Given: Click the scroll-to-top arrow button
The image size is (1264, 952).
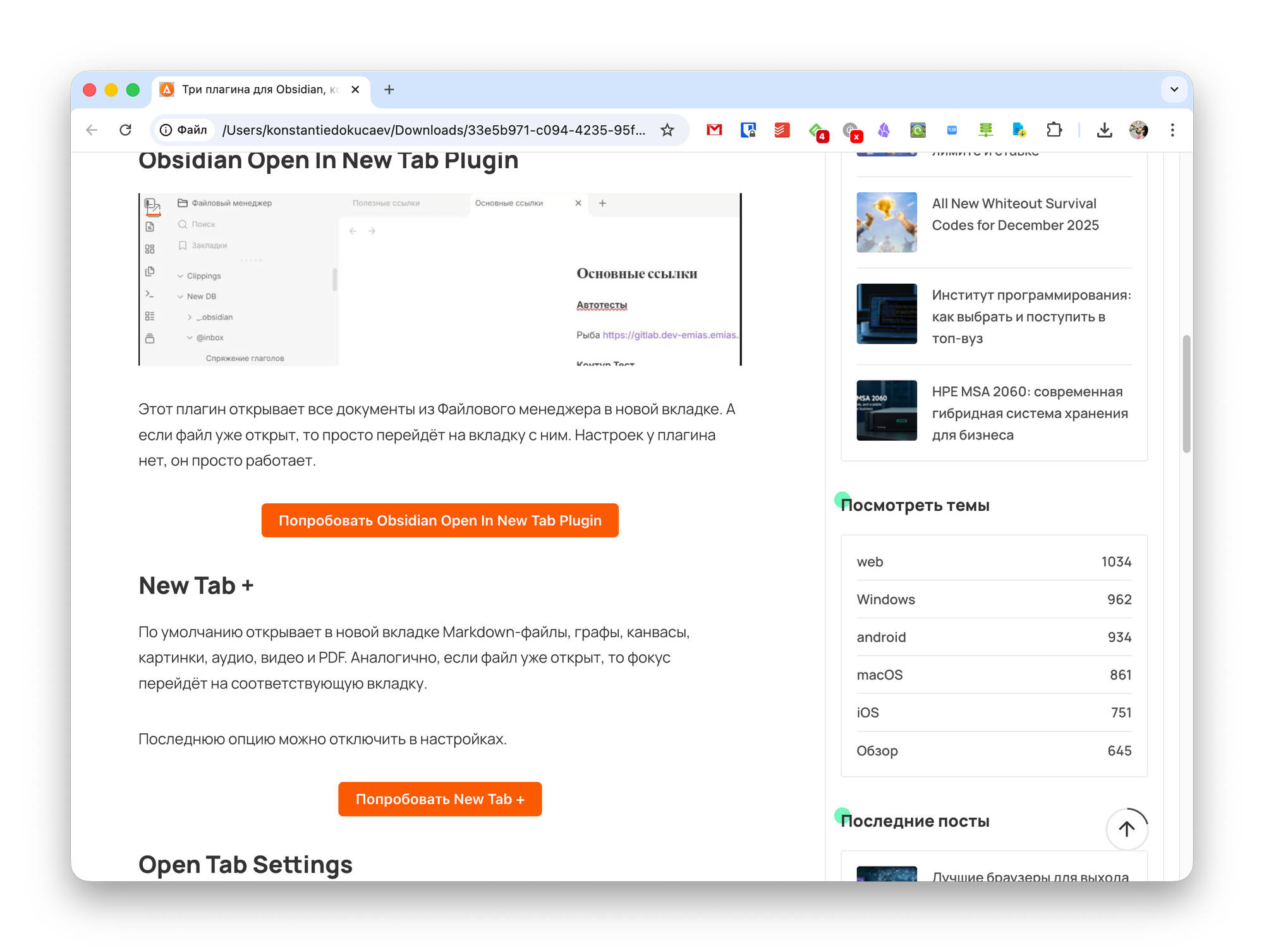Looking at the screenshot, I should [x=1126, y=829].
